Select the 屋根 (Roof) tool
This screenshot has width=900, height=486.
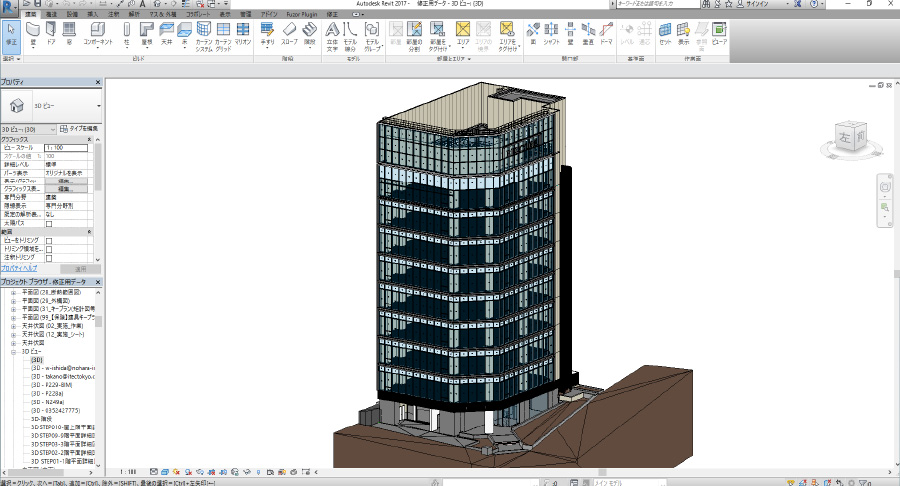[147, 34]
